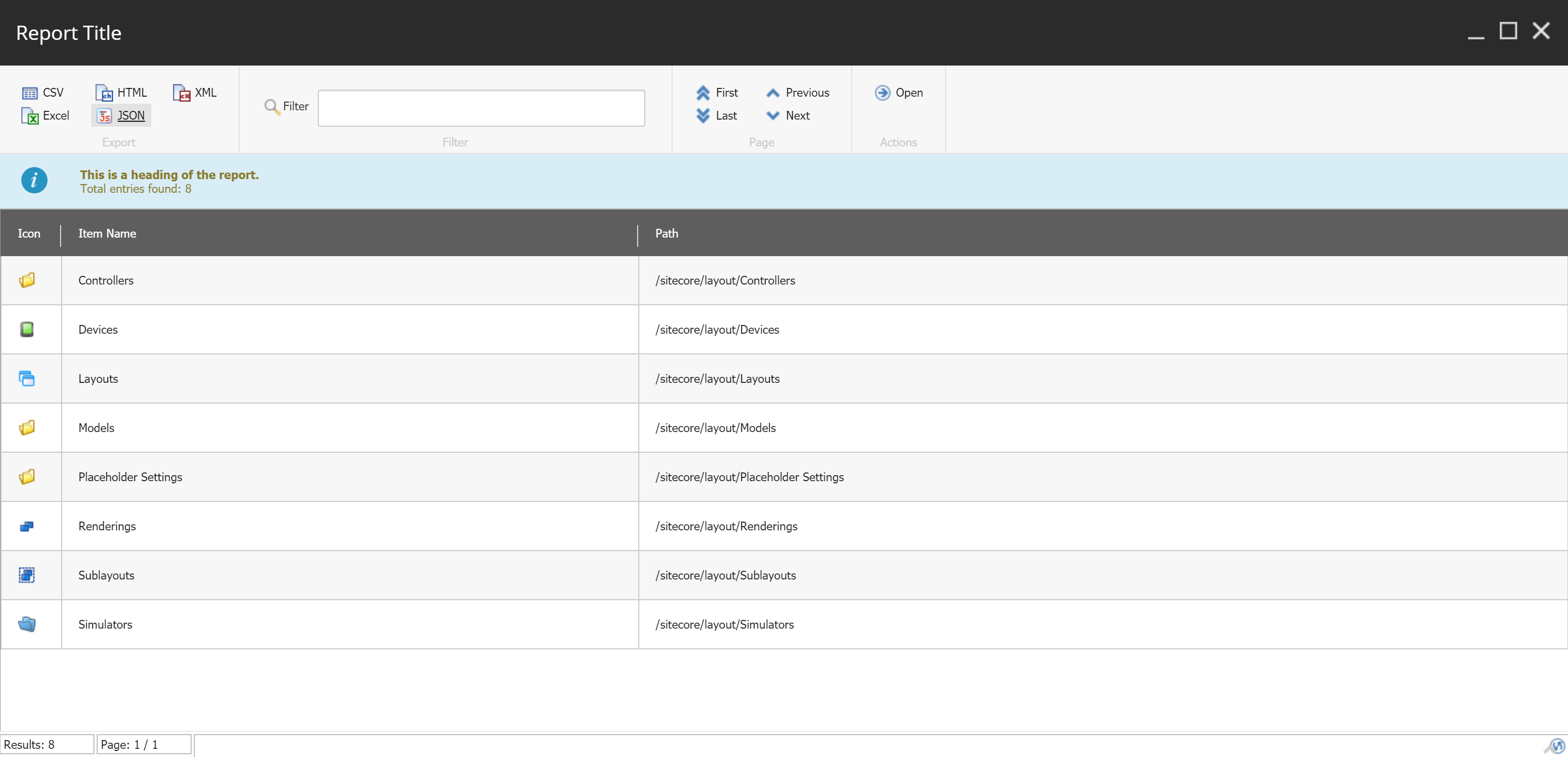Click the Devices row icon
This screenshot has height=757, width=1568.
click(x=27, y=329)
